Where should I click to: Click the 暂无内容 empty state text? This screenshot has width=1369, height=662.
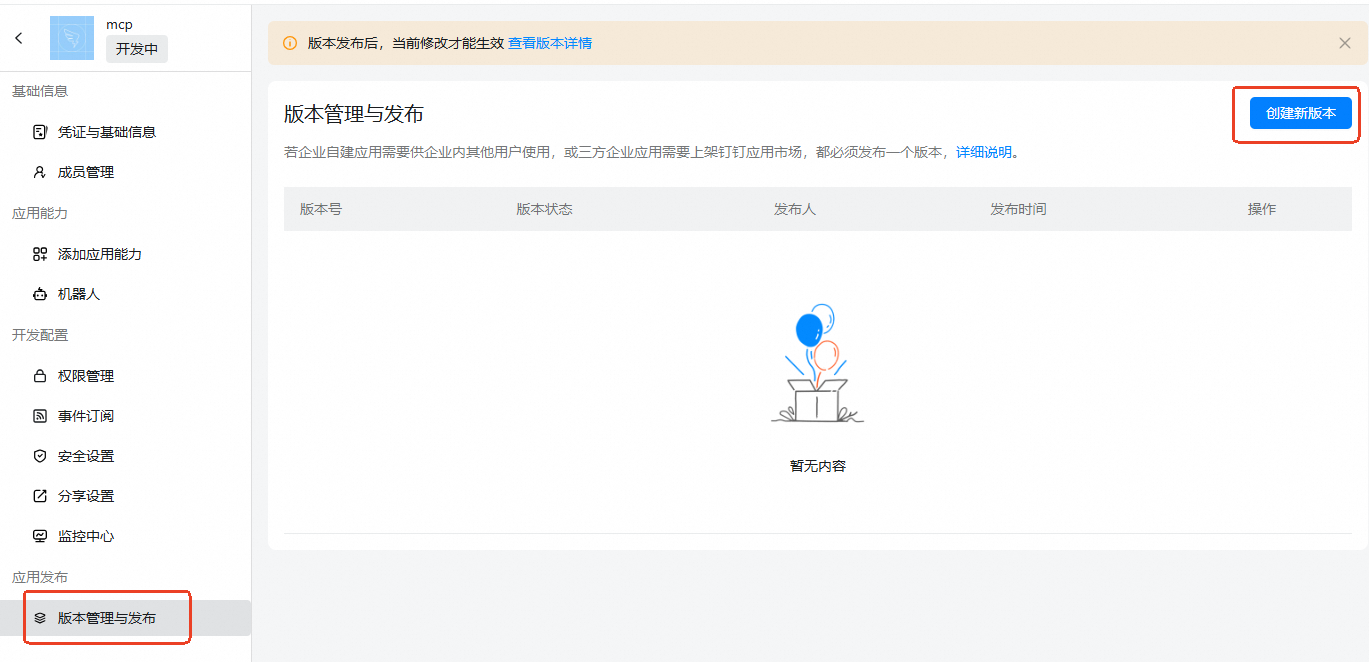818,466
